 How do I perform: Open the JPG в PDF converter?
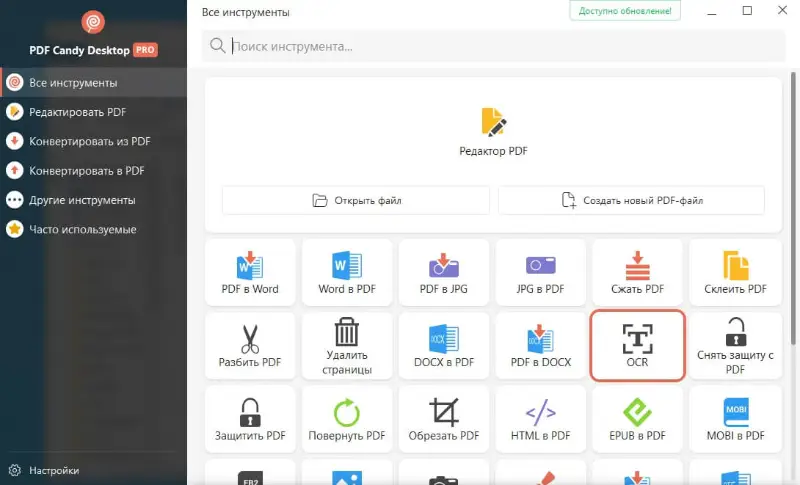(x=540, y=272)
